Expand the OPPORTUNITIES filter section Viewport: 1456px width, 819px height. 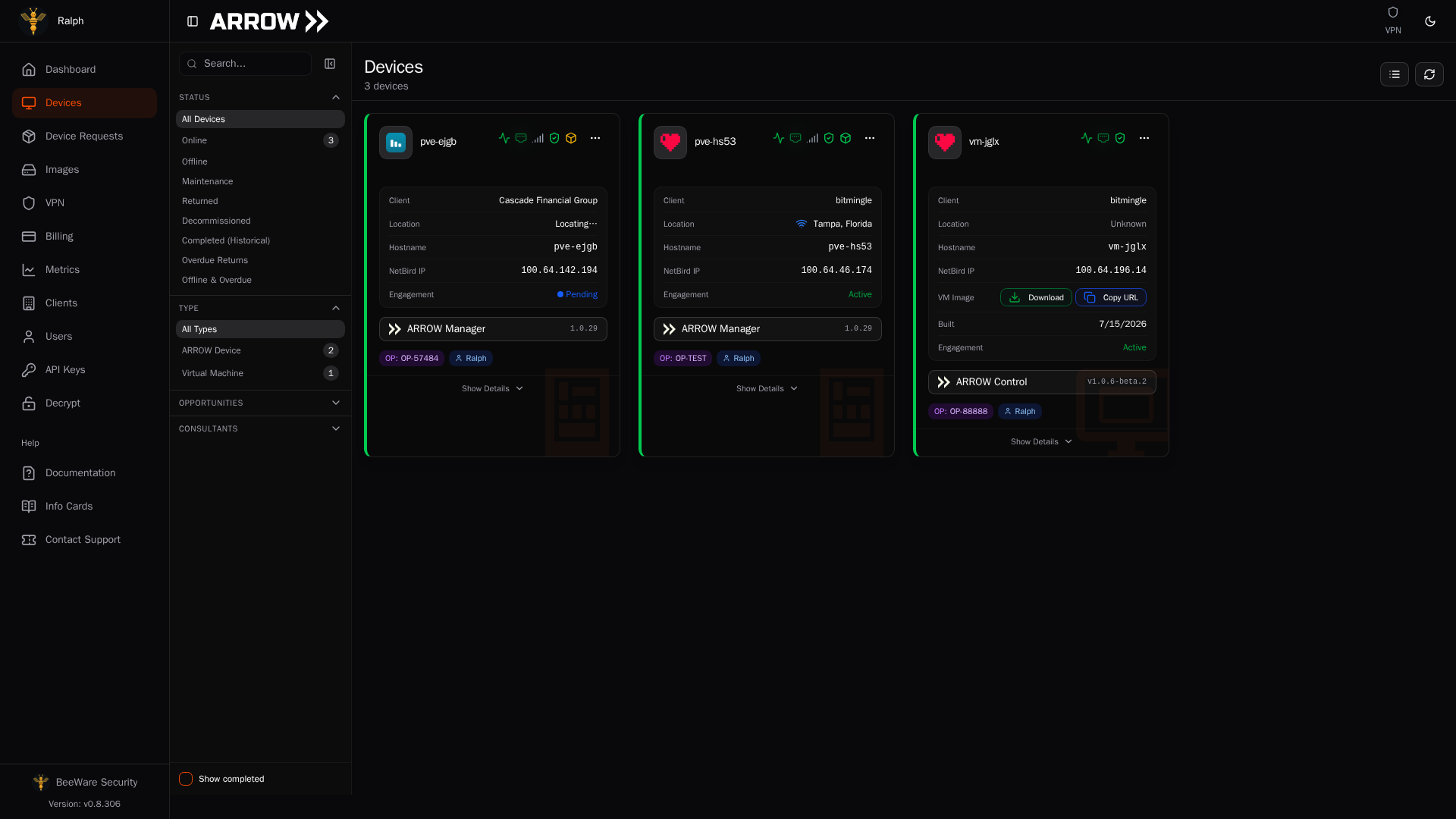pos(260,403)
